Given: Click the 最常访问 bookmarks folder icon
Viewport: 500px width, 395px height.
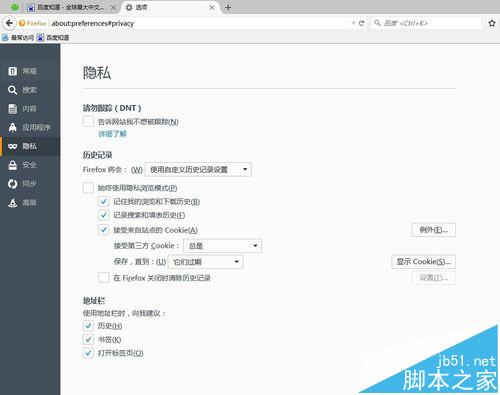Looking at the screenshot, I should (5, 37).
